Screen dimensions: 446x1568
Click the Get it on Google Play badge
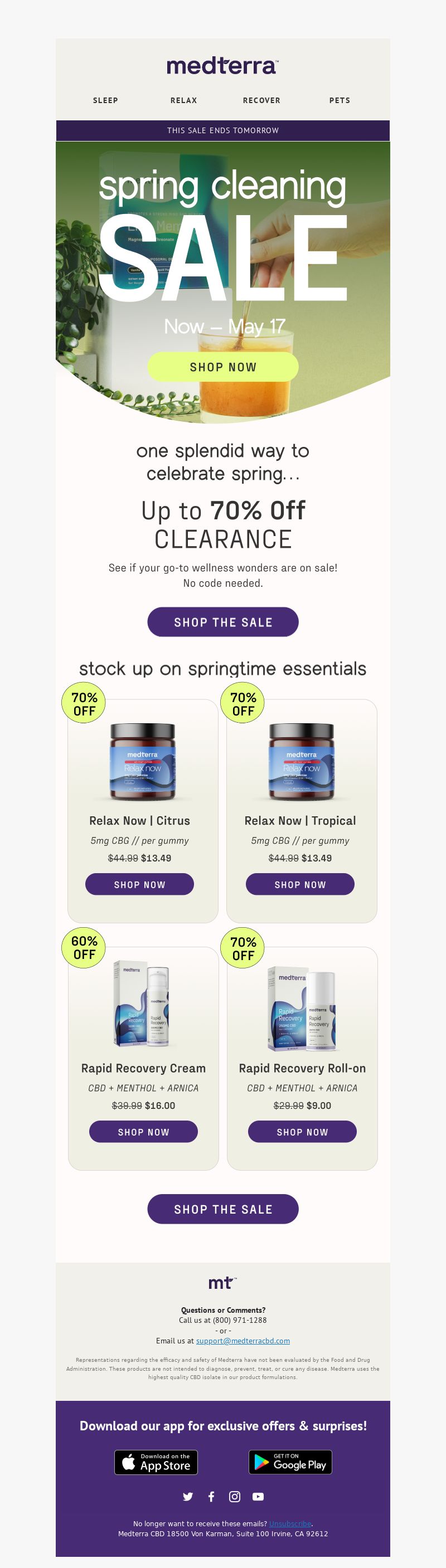pyautogui.click(x=290, y=1462)
